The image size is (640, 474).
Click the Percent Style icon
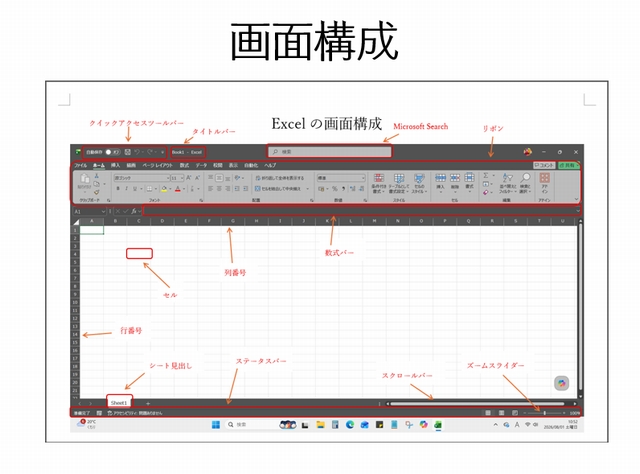(x=335, y=189)
